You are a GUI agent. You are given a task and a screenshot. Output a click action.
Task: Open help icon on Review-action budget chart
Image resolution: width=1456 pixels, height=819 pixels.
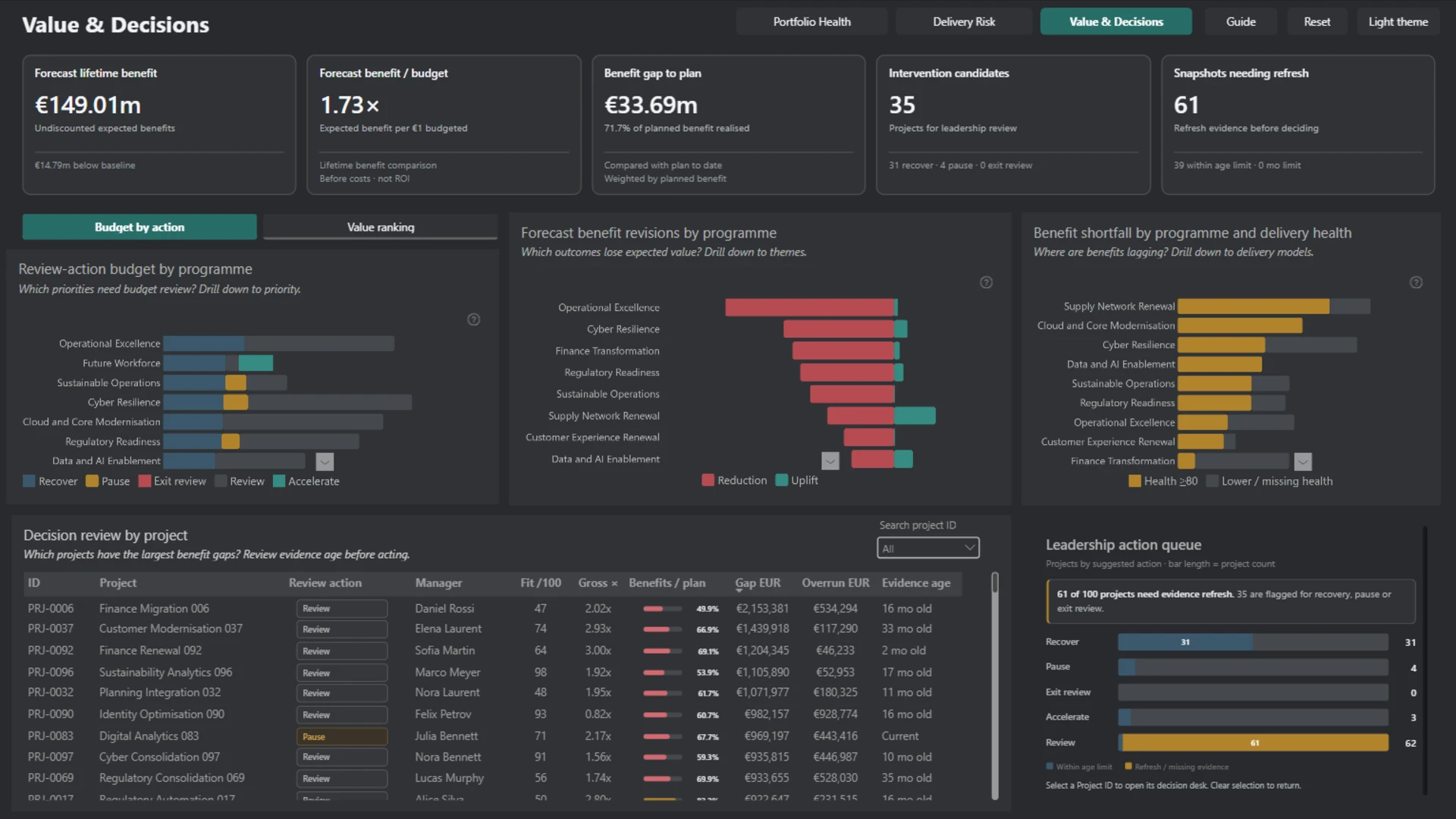(473, 319)
